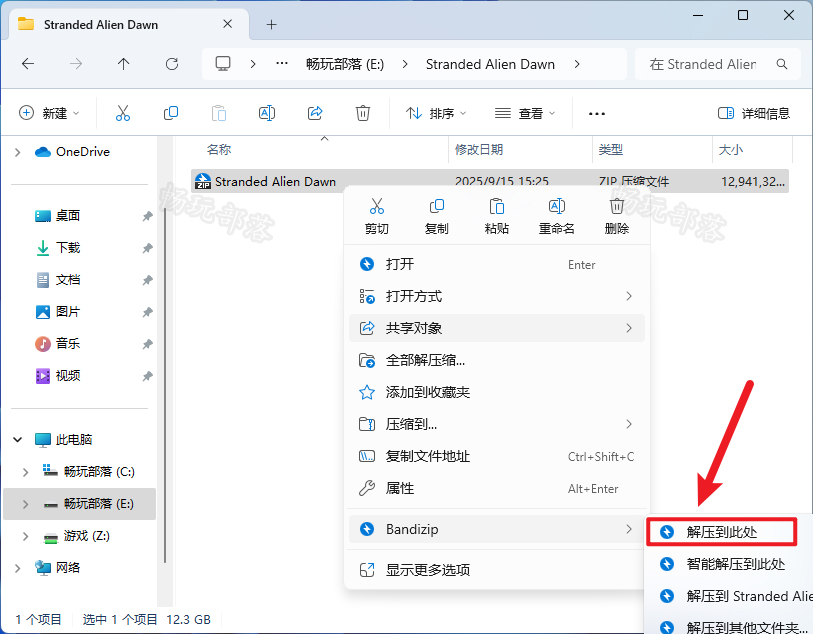The image size is (813, 634).
Task: Click the 删除 icon in the context menu
Action: click(616, 206)
